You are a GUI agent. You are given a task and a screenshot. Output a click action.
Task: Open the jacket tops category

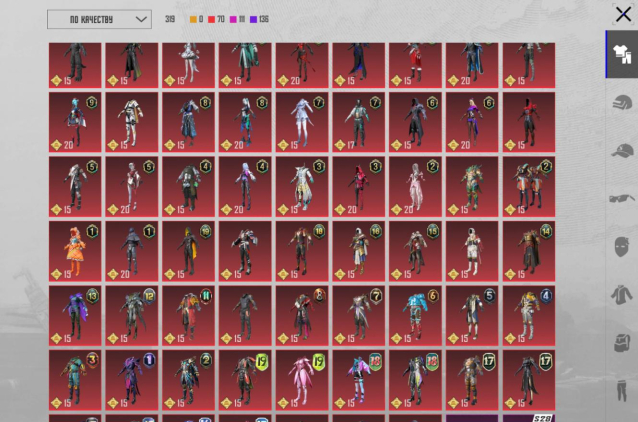(x=622, y=294)
